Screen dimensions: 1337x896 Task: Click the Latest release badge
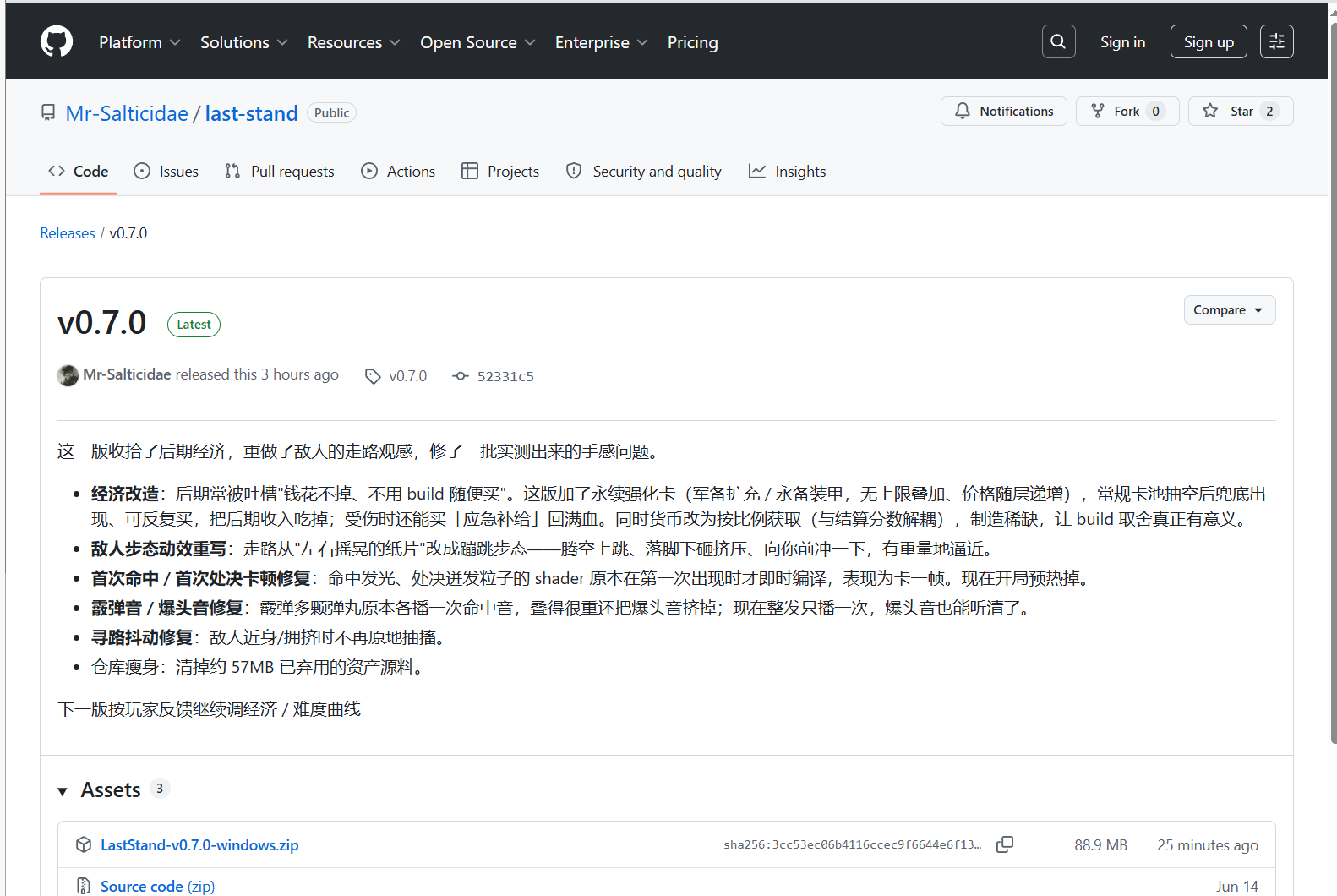[194, 325]
